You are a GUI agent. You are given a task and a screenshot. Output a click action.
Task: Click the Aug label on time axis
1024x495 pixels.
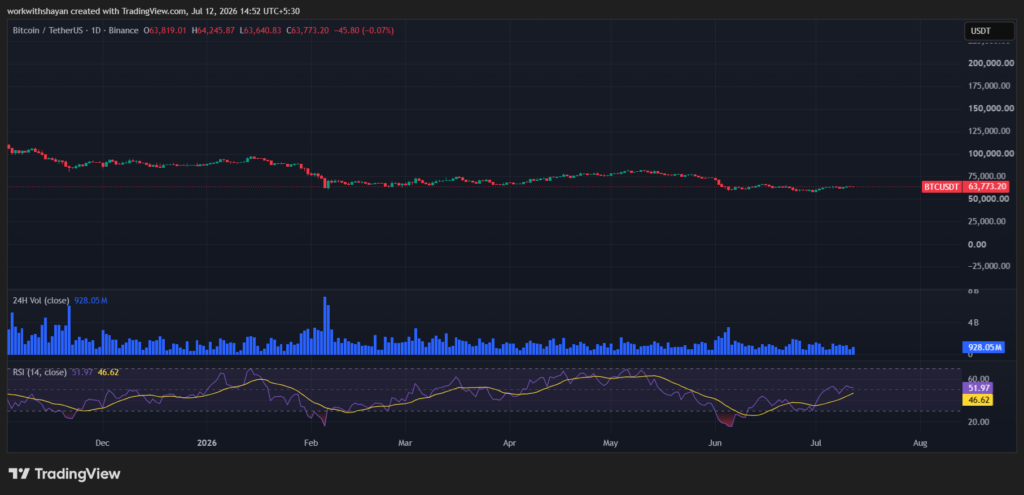920,443
